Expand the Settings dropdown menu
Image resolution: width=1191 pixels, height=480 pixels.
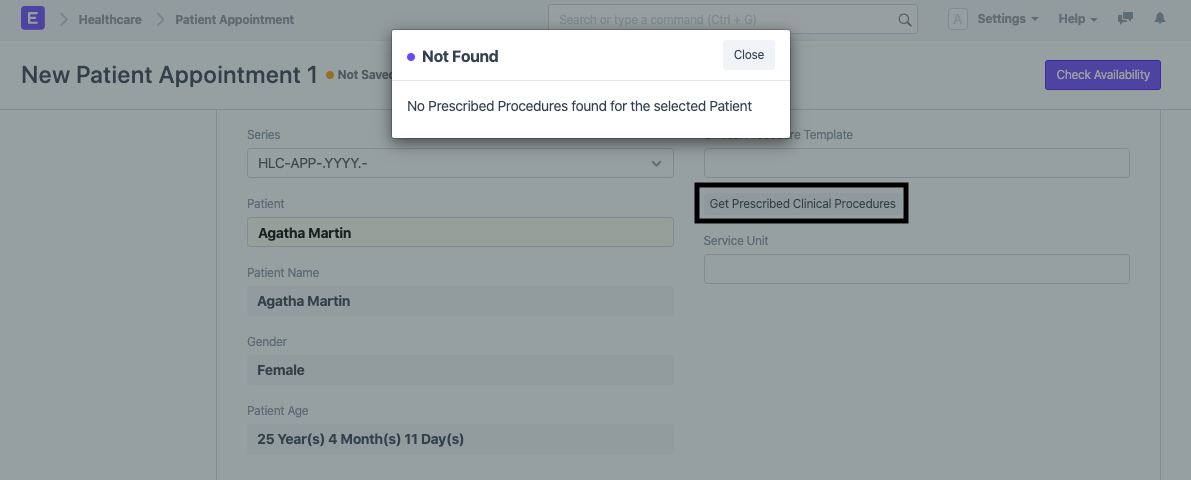1007,19
